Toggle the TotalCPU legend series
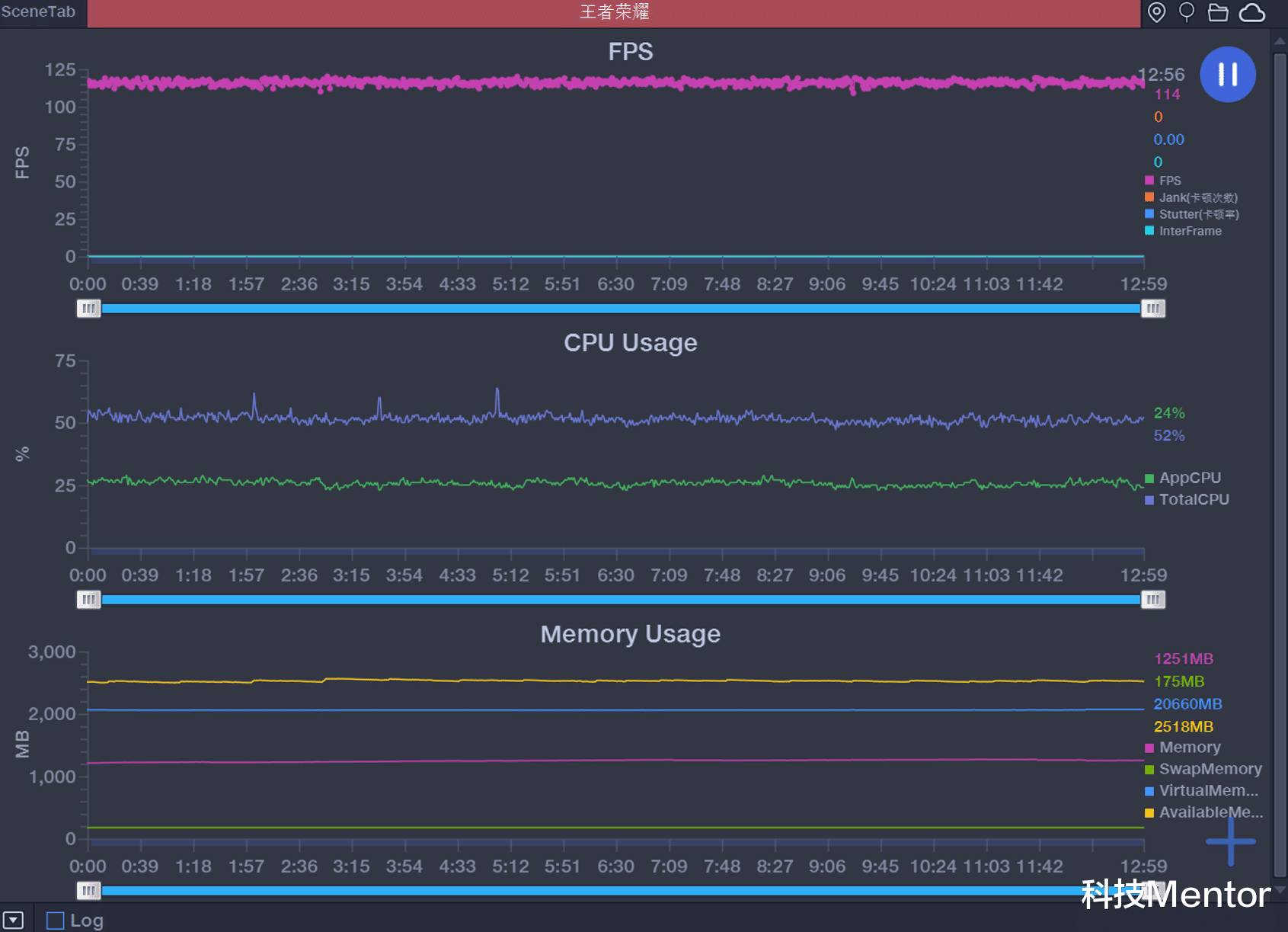 (1187, 499)
